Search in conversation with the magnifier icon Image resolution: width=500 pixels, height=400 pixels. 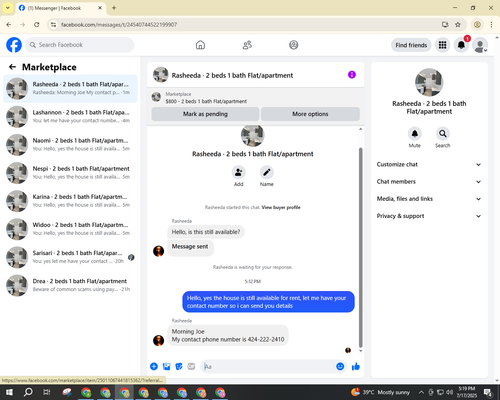pos(443,134)
